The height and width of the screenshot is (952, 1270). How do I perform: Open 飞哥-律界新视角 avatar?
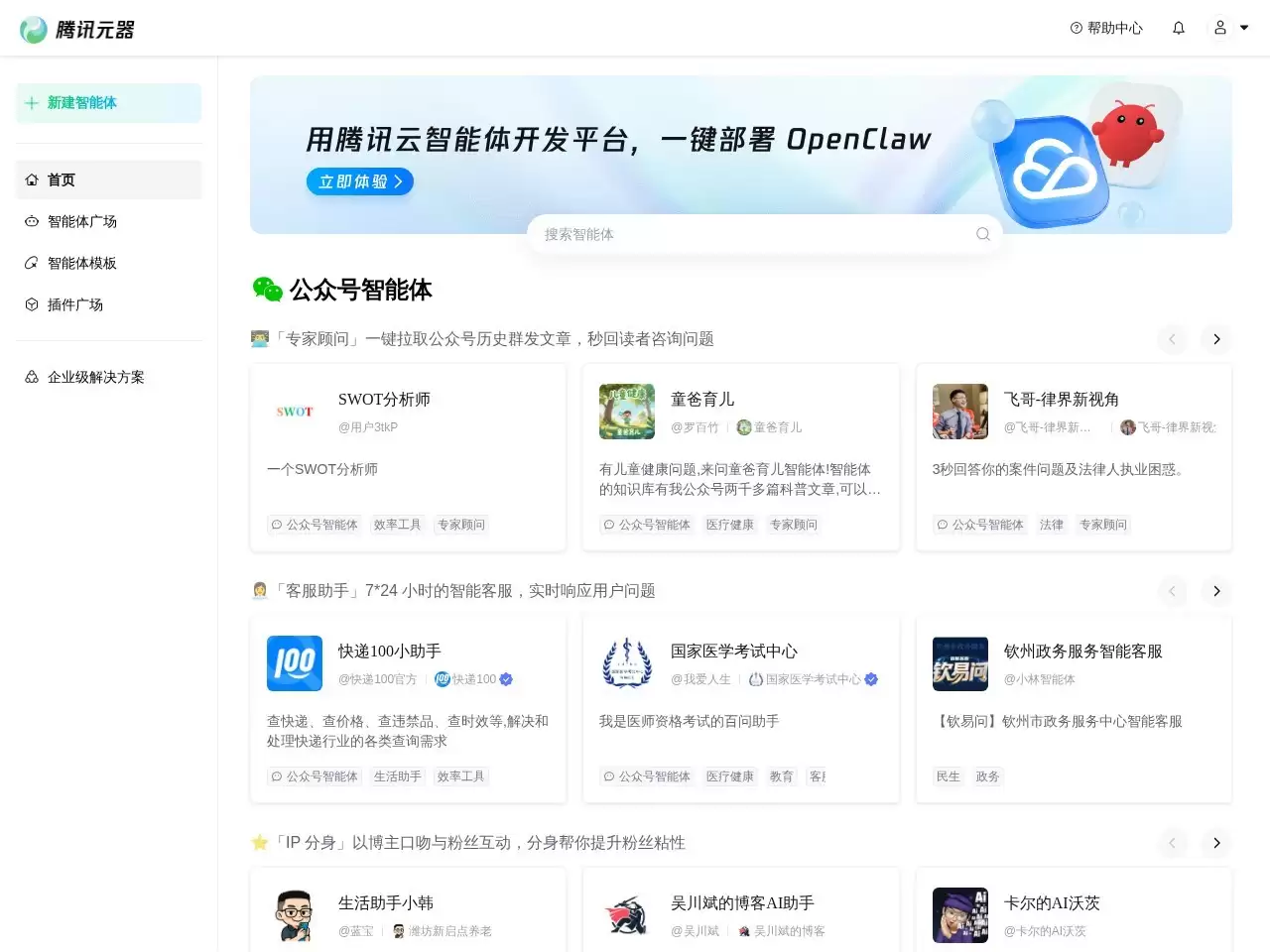click(960, 412)
